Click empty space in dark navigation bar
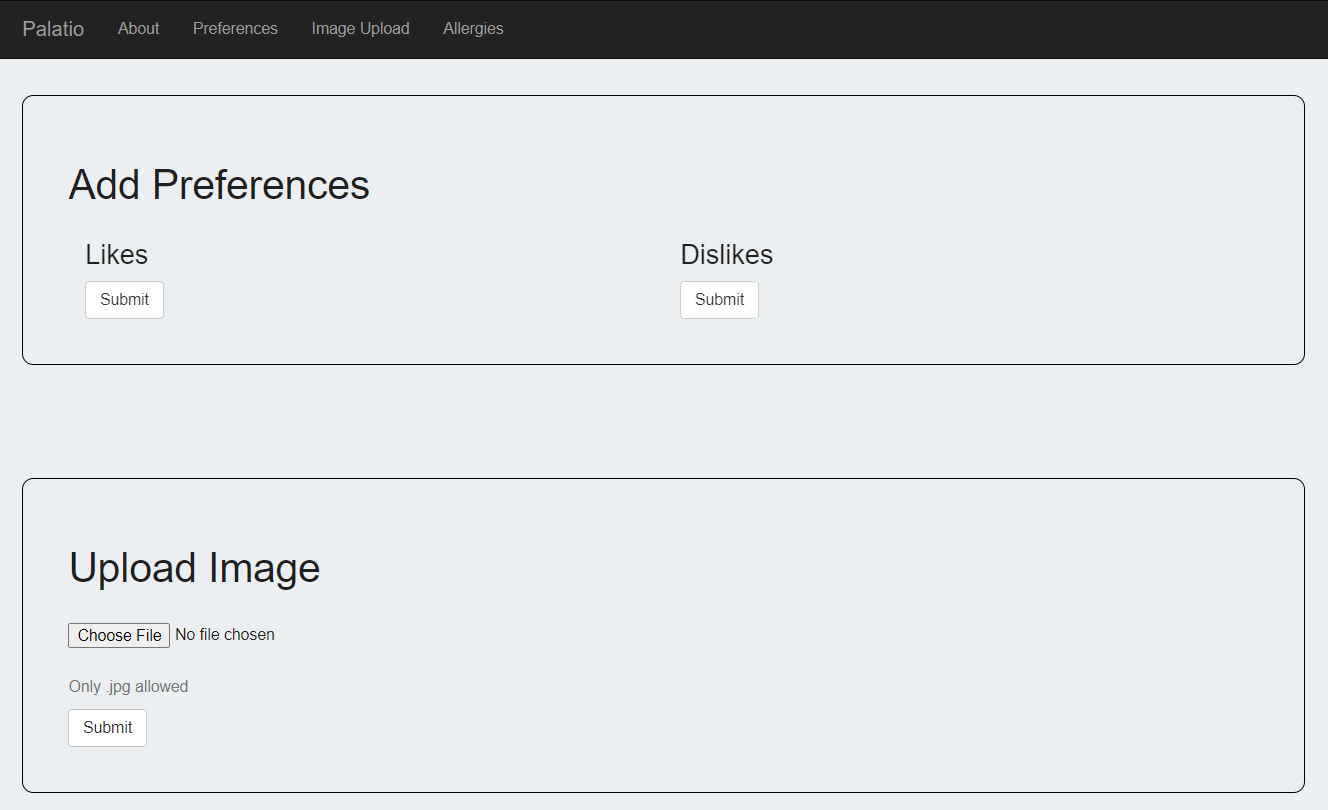1328x810 pixels. click(x=900, y=29)
